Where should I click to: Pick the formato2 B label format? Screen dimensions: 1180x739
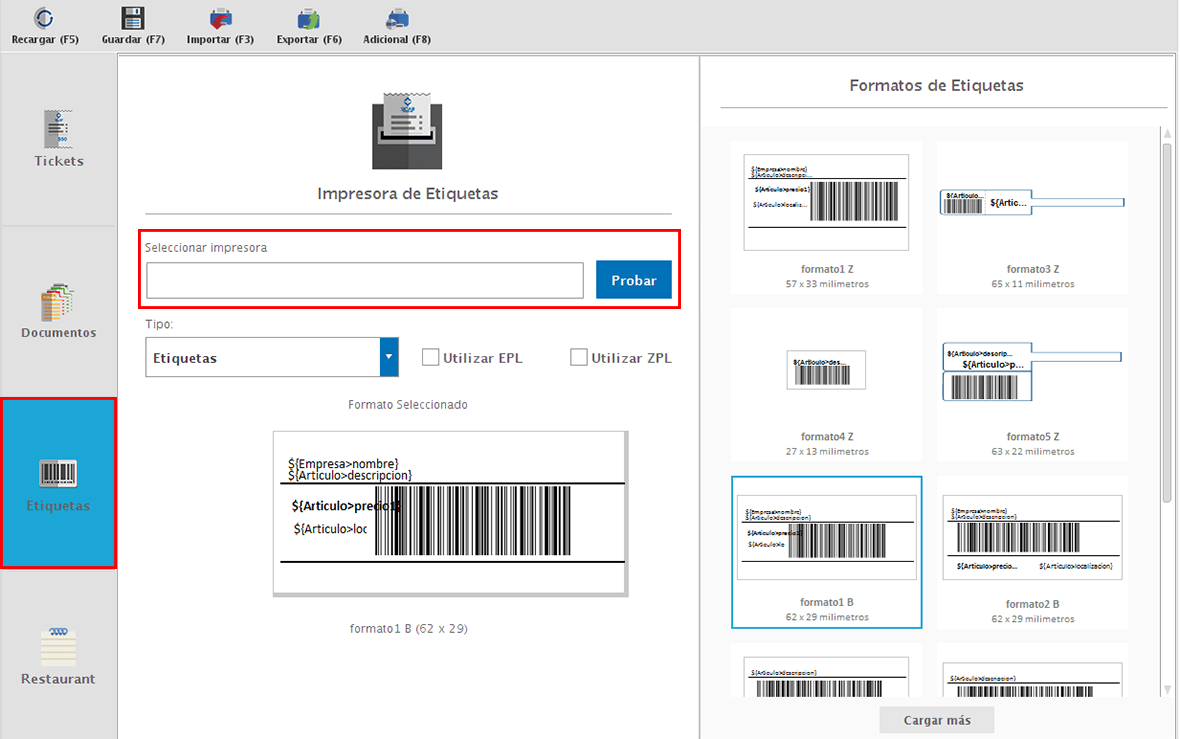point(1032,538)
